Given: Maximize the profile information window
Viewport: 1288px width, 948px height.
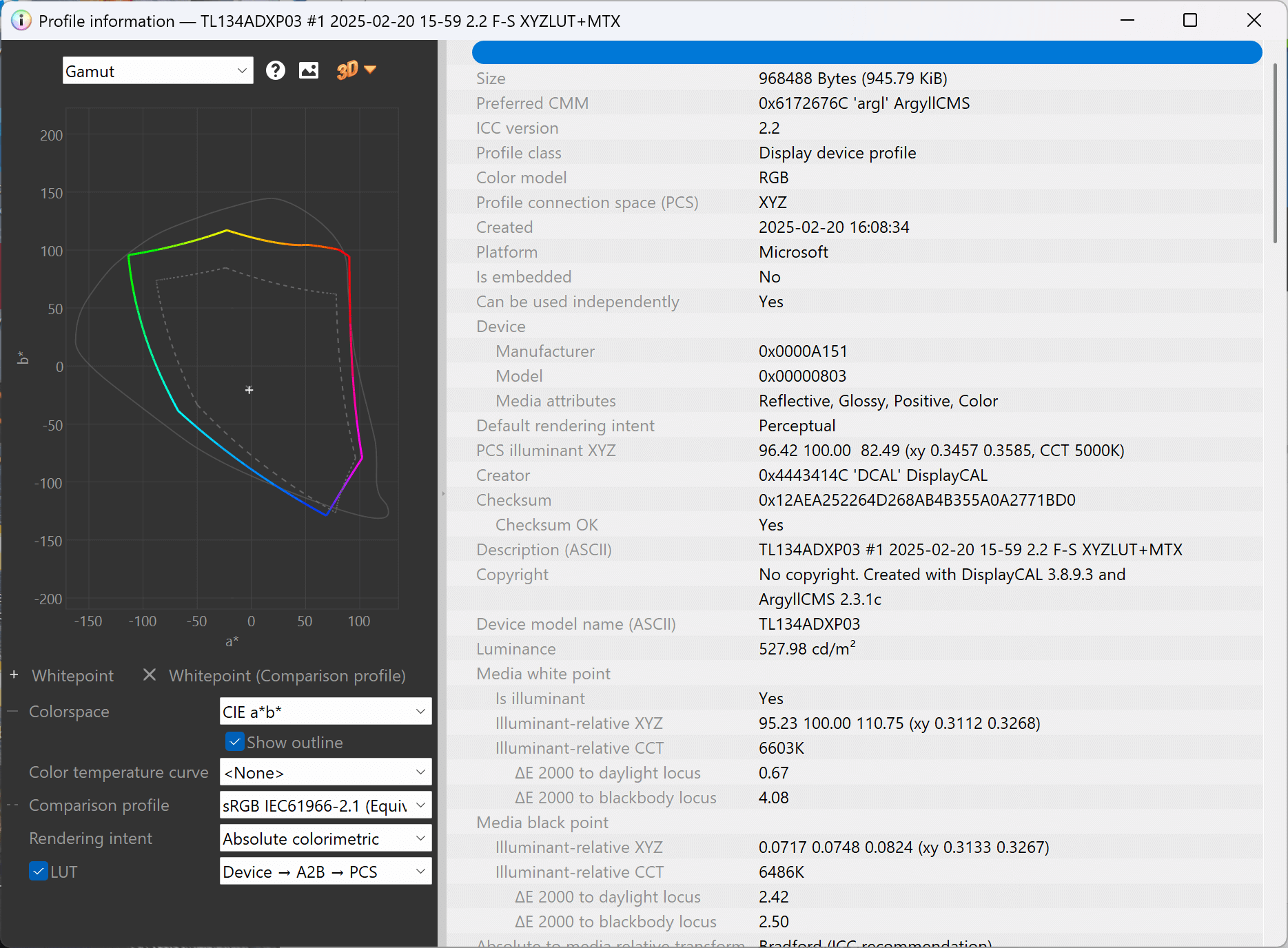Looking at the screenshot, I should [1189, 21].
